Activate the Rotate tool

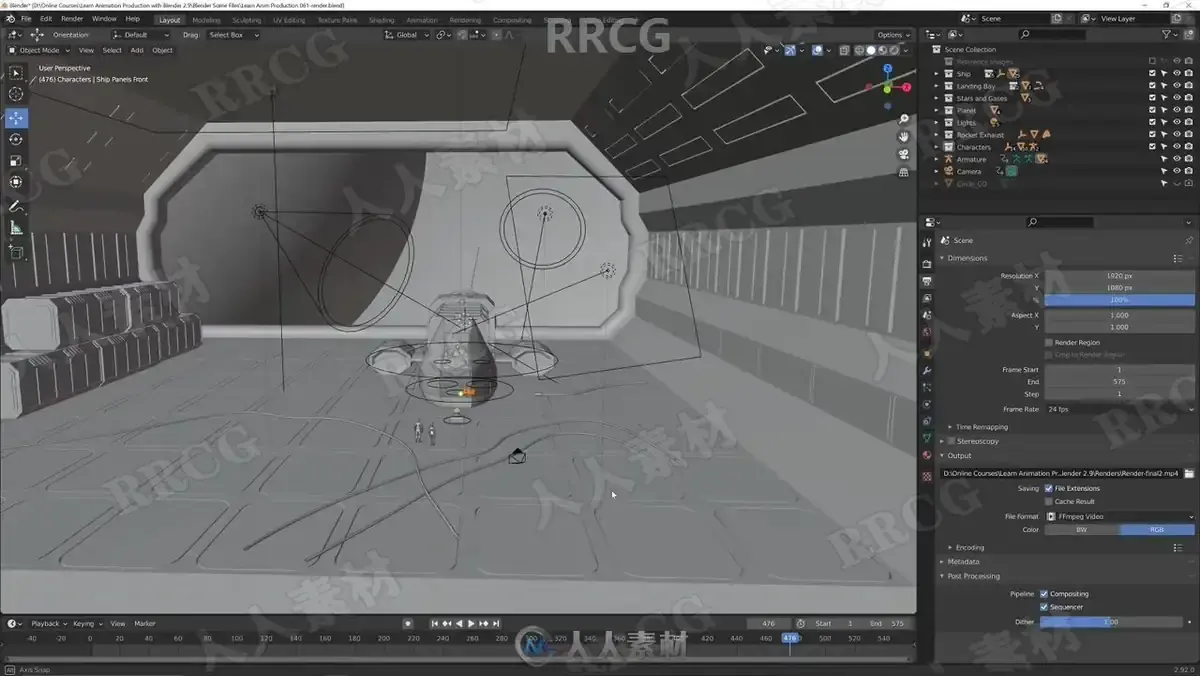click(16, 139)
